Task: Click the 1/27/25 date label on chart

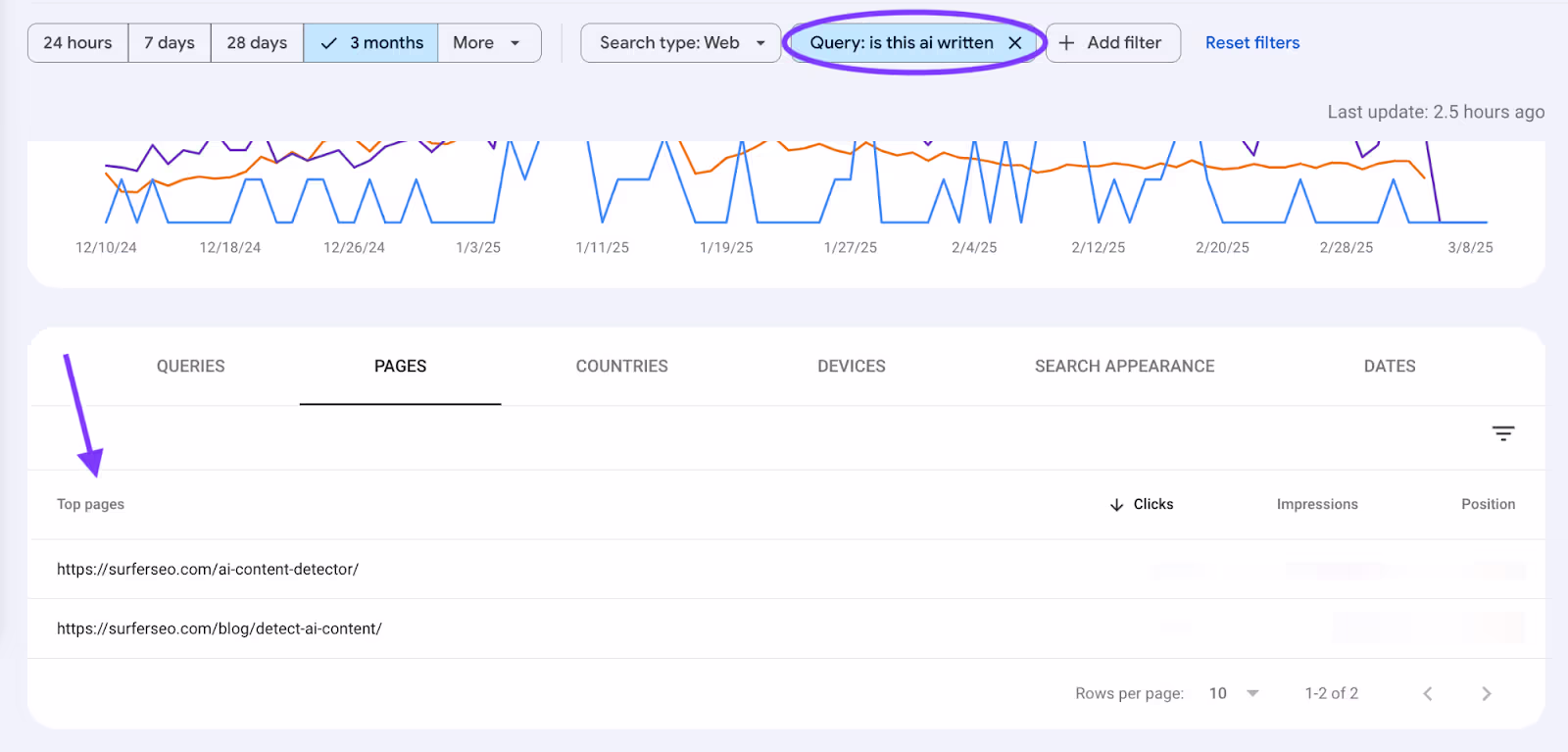Action: (851, 248)
